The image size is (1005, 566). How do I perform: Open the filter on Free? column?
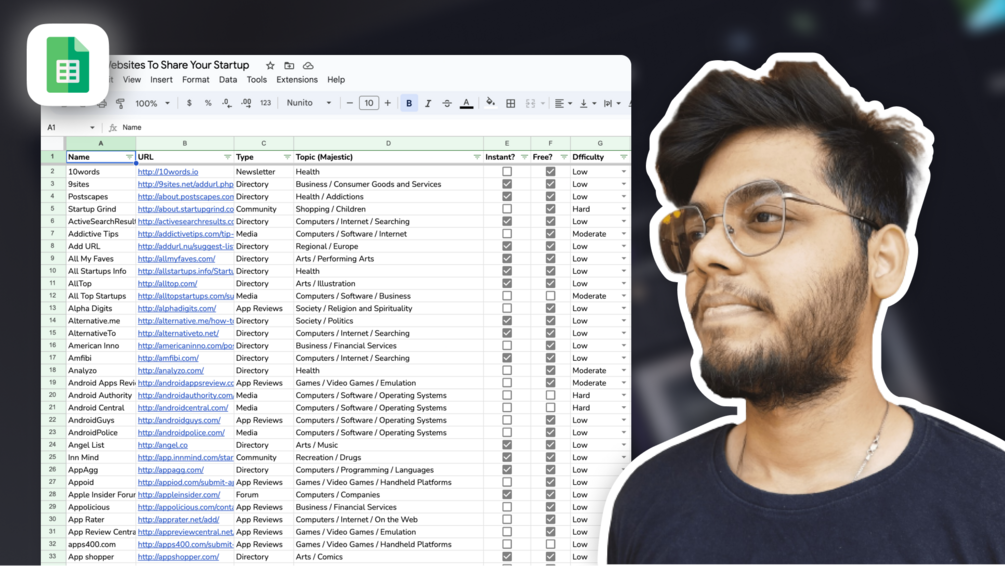563,157
